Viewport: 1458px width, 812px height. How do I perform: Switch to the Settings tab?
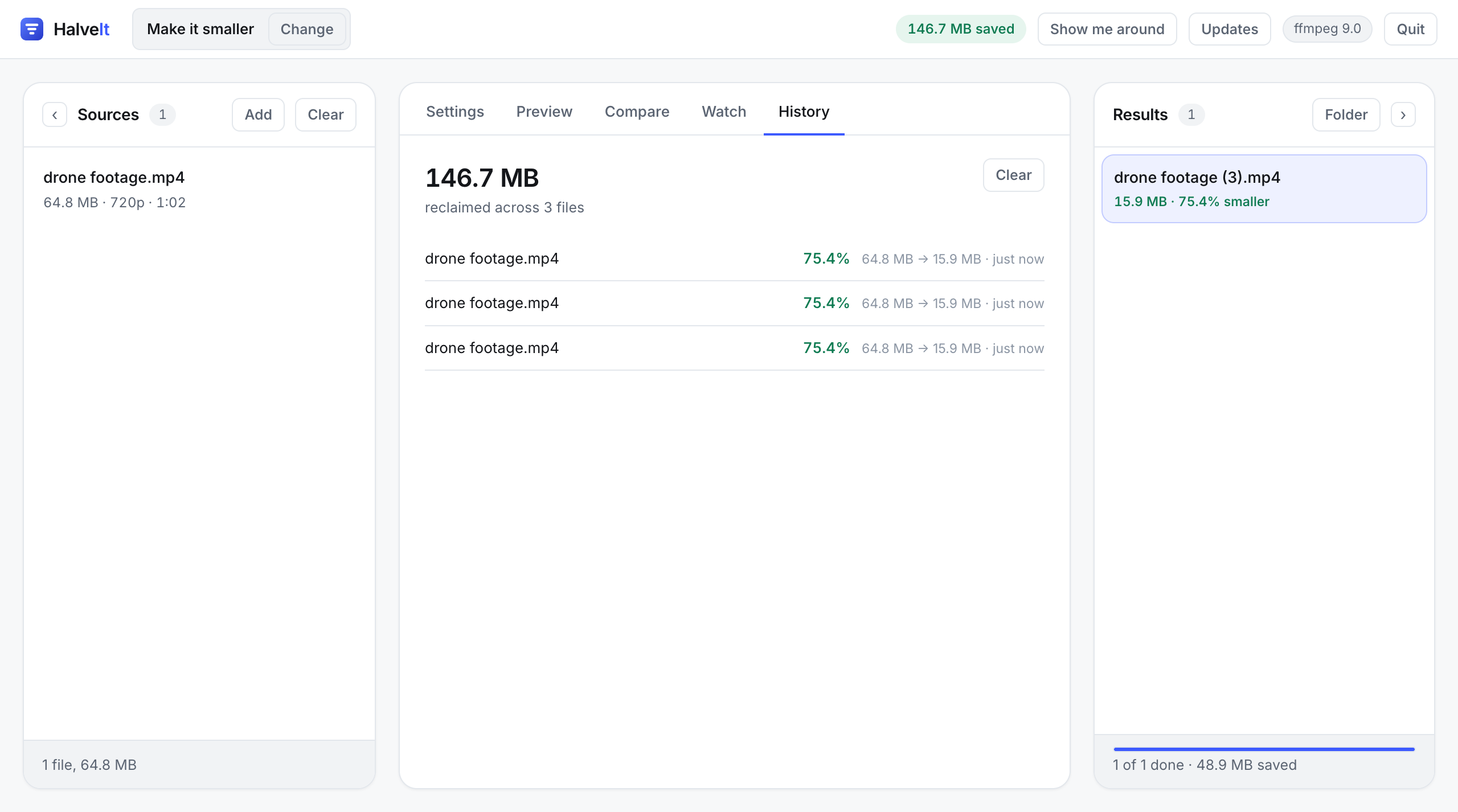point(454,112)
